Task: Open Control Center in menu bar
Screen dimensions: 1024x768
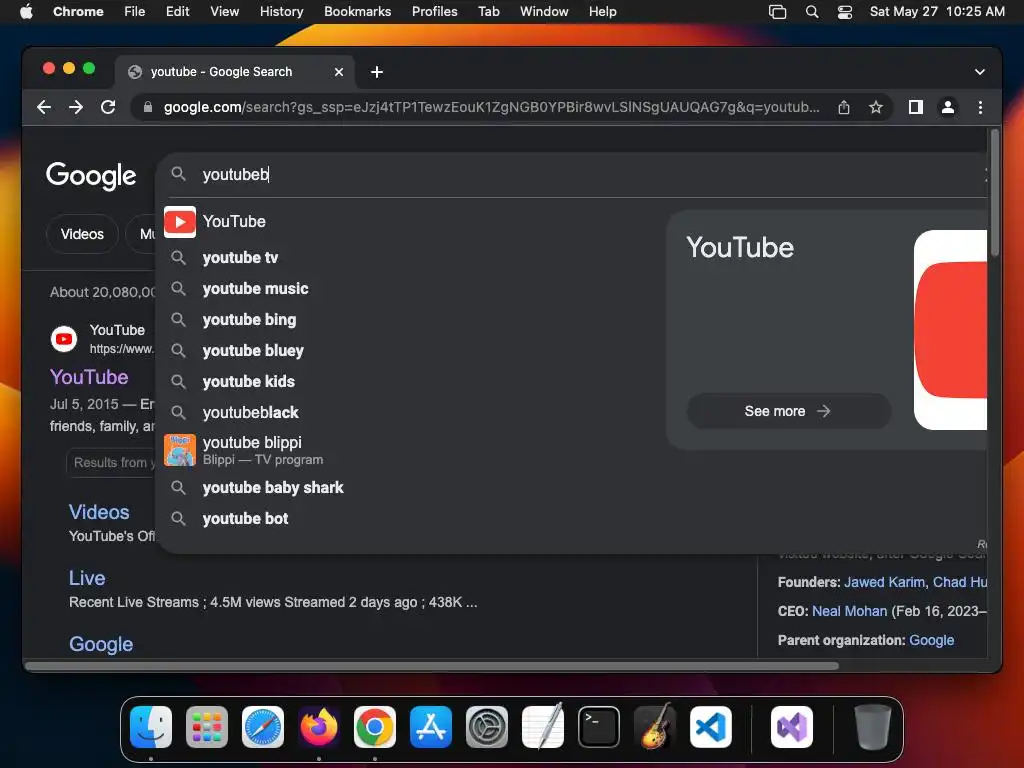Action: point(845,12)
